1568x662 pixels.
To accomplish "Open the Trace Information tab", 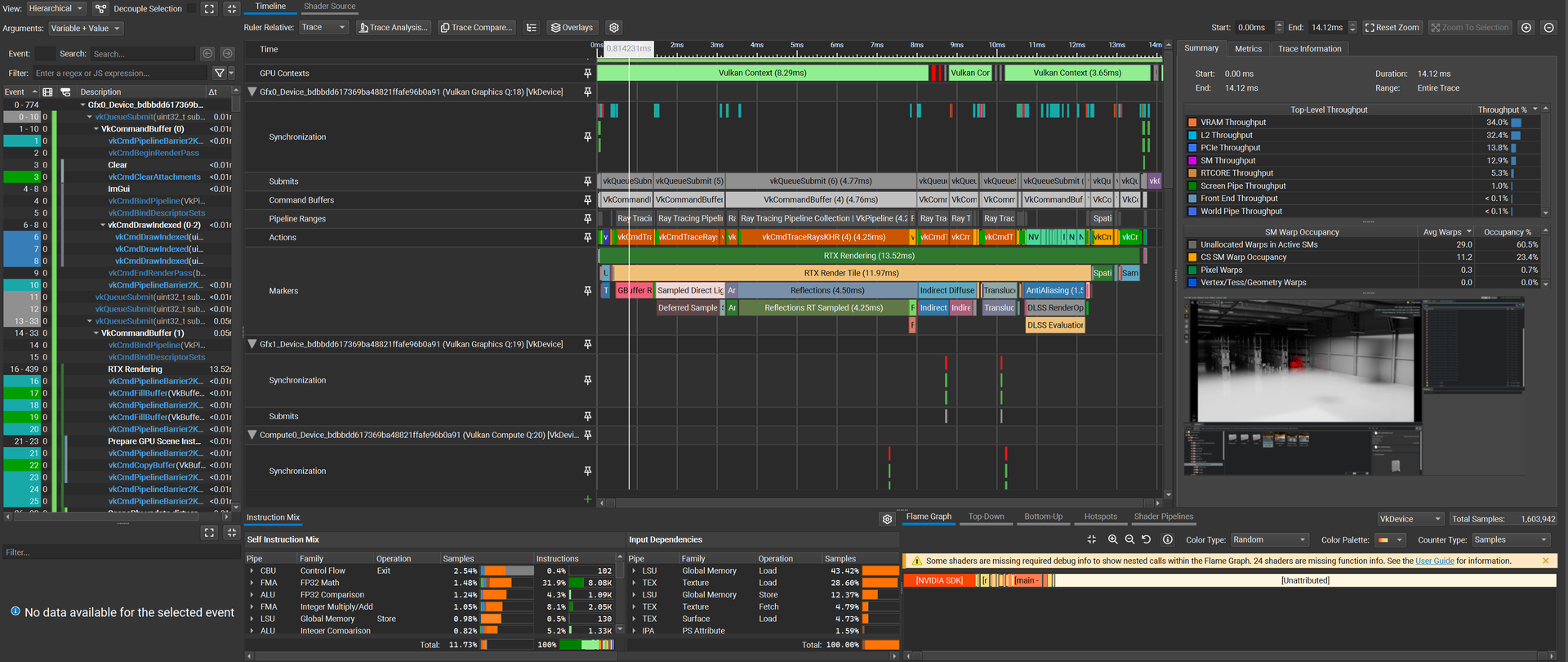I will [1310, 49].
